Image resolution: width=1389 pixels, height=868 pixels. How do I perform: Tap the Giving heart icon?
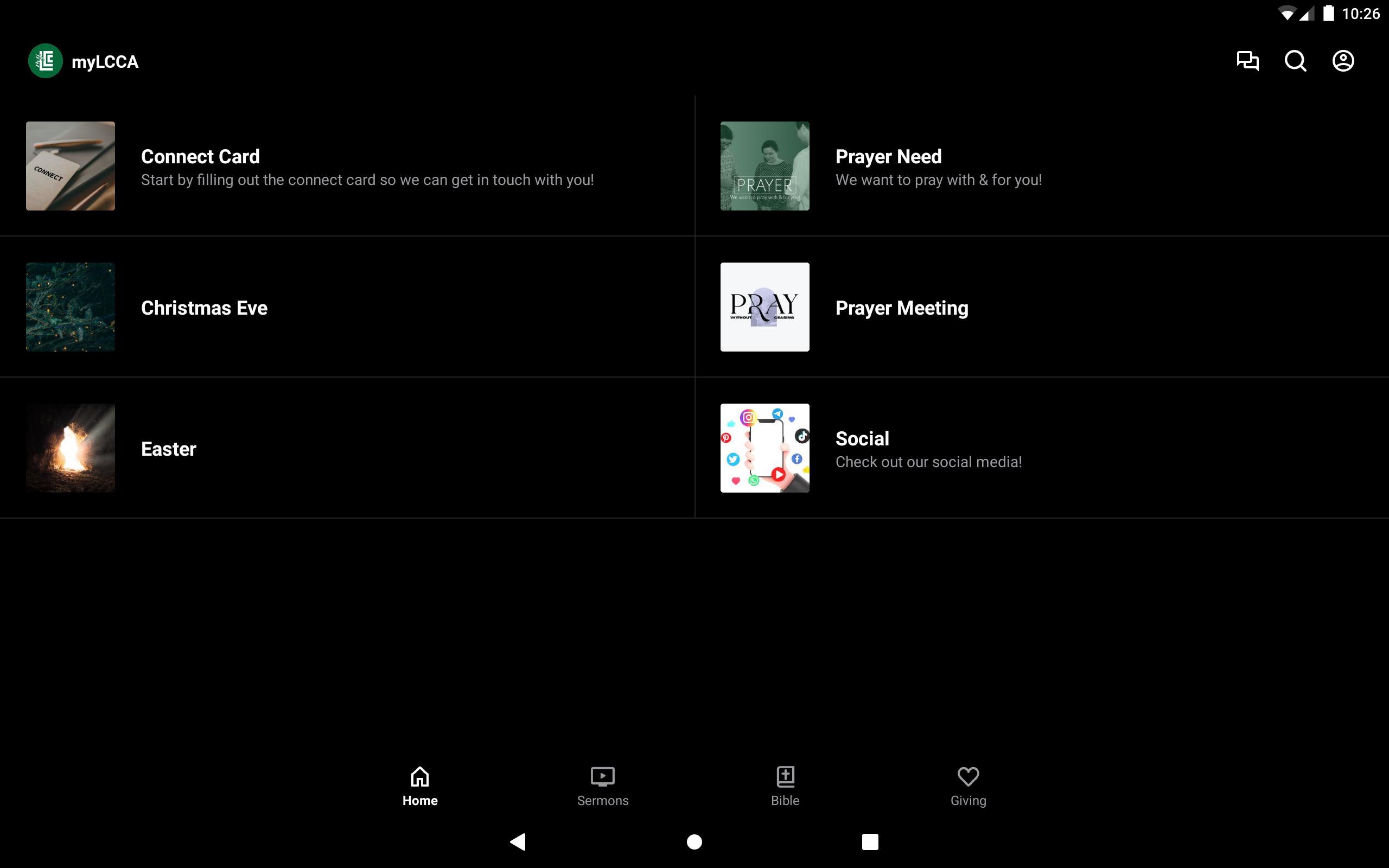click(968, 777)
